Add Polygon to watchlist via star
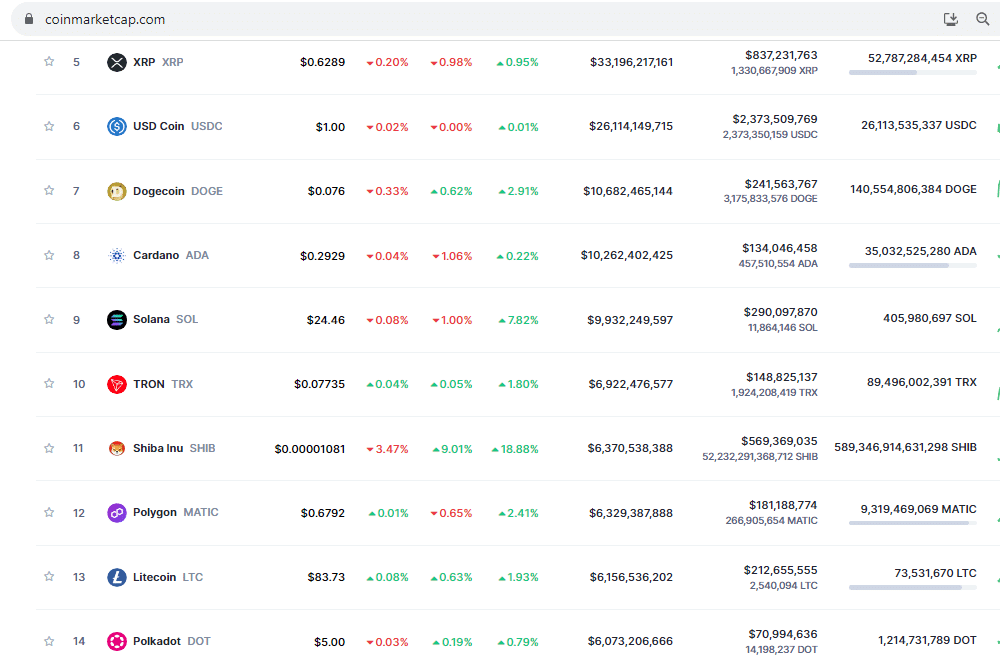 (49, 512)
